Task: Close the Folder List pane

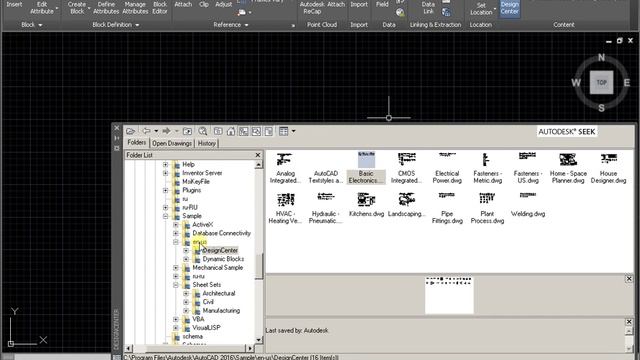Action: pyautogui.click(x=258, y=155)
